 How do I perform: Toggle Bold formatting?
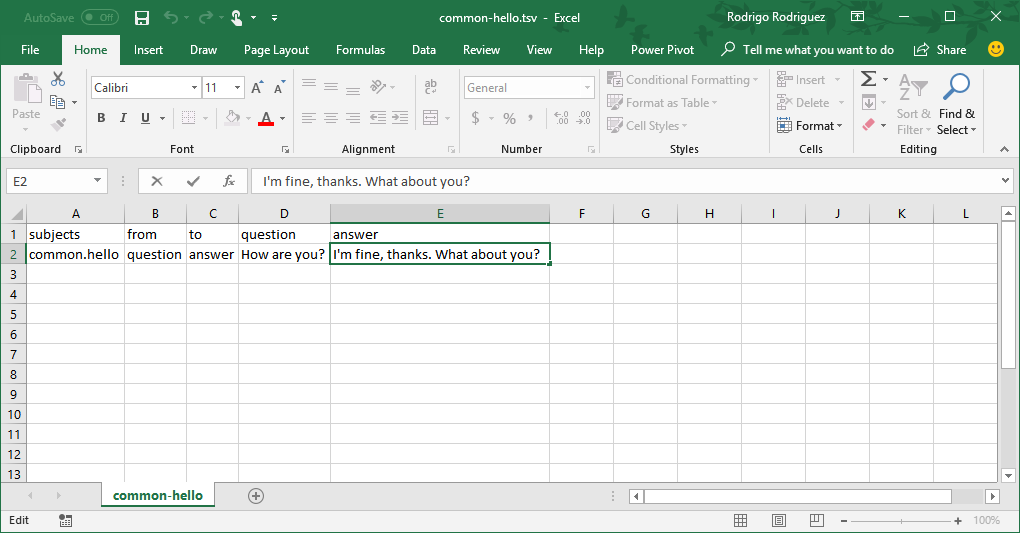point(101,118)
